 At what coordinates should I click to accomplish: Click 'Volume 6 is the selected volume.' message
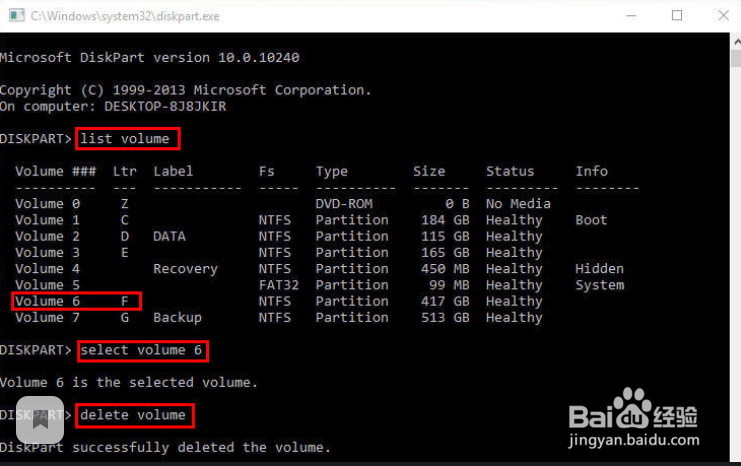(129, 382)
